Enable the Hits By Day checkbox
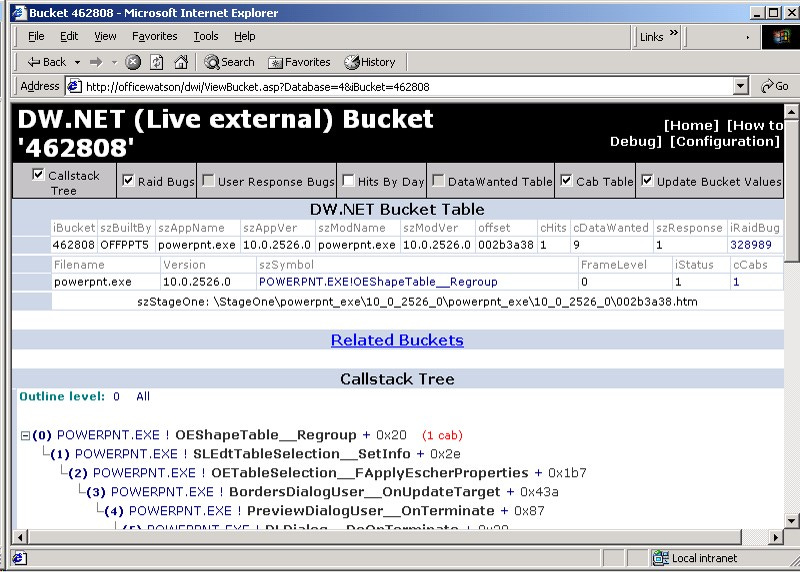The image size is (800, 572). tap(348, 180)
